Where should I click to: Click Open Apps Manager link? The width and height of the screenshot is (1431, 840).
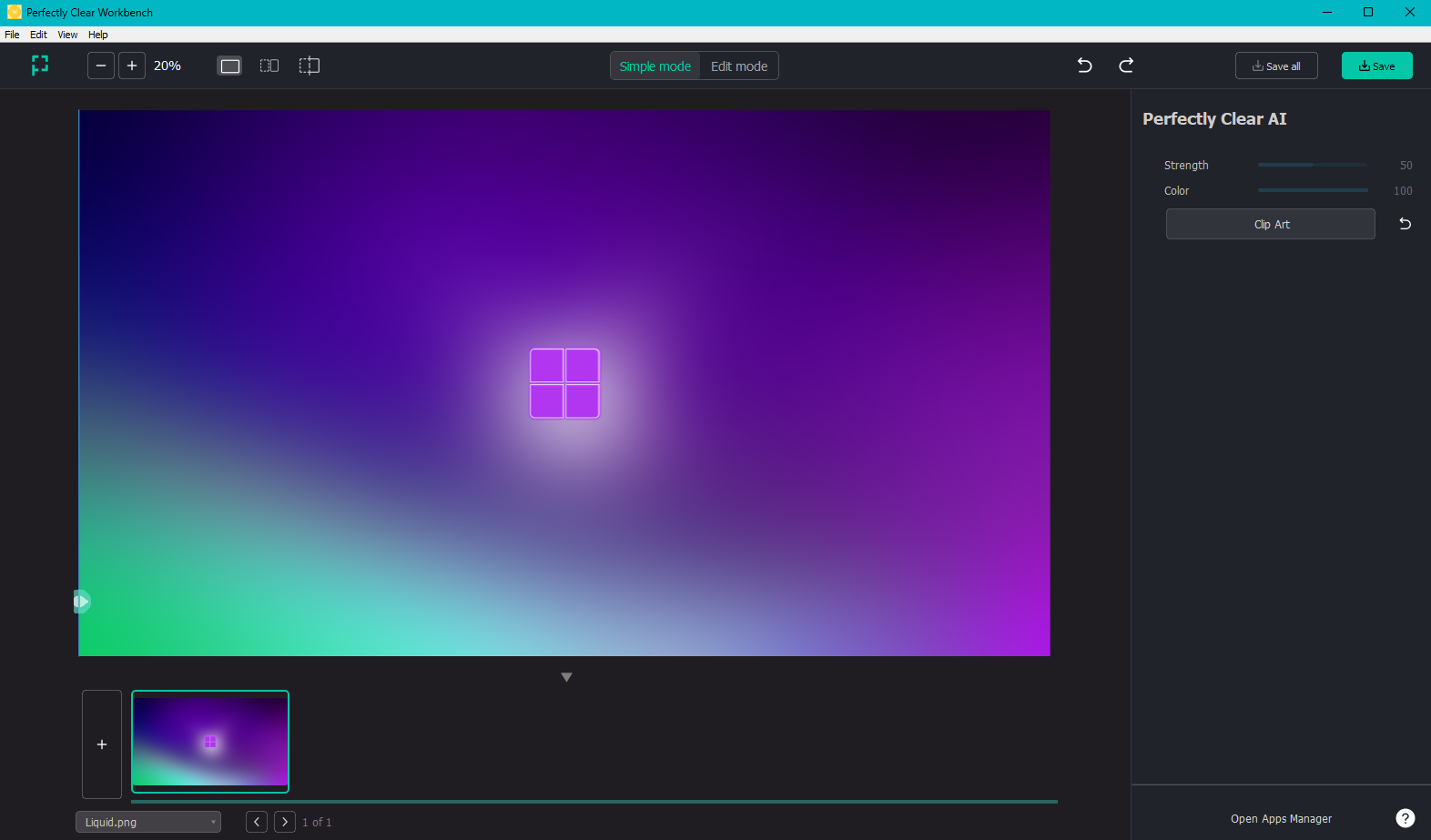(1280, 819)
